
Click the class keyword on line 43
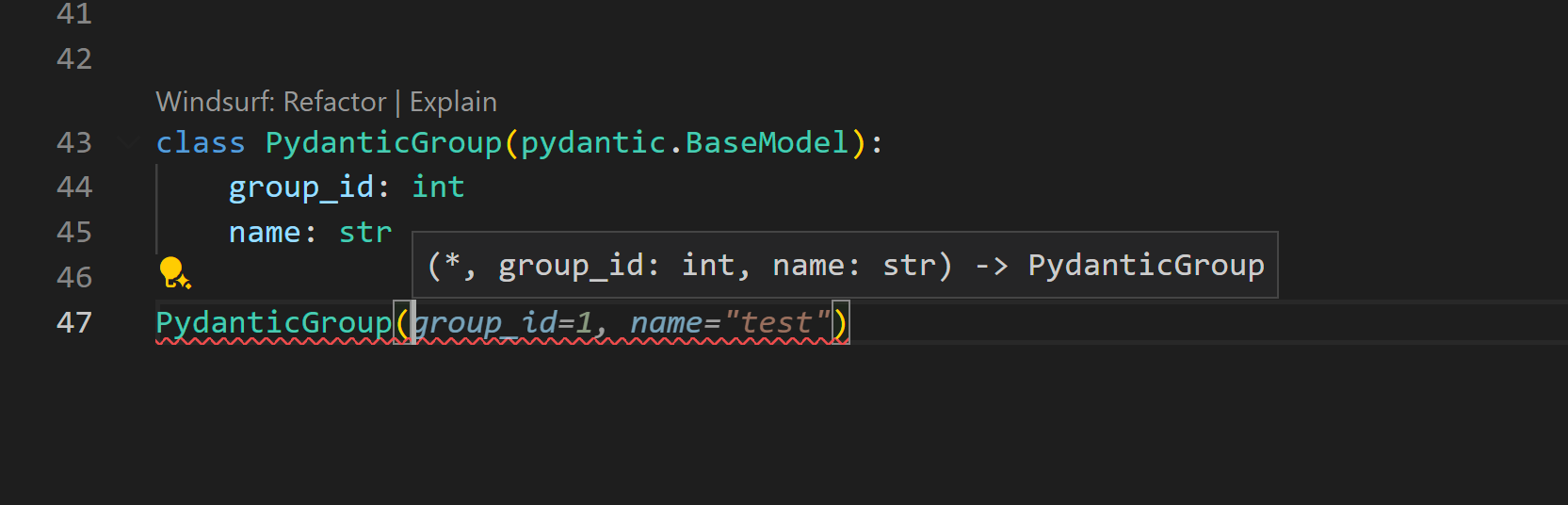[200, 142]
